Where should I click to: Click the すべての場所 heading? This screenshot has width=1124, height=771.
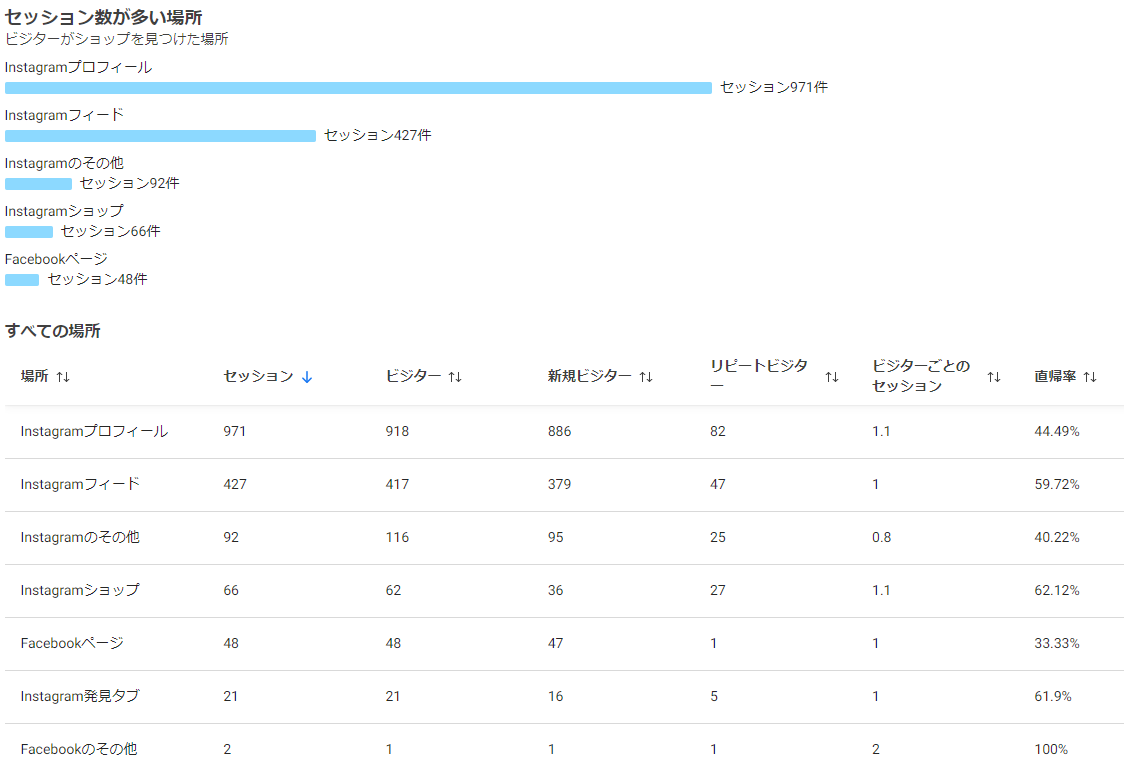pyautogui.click(x=52, y=331)
